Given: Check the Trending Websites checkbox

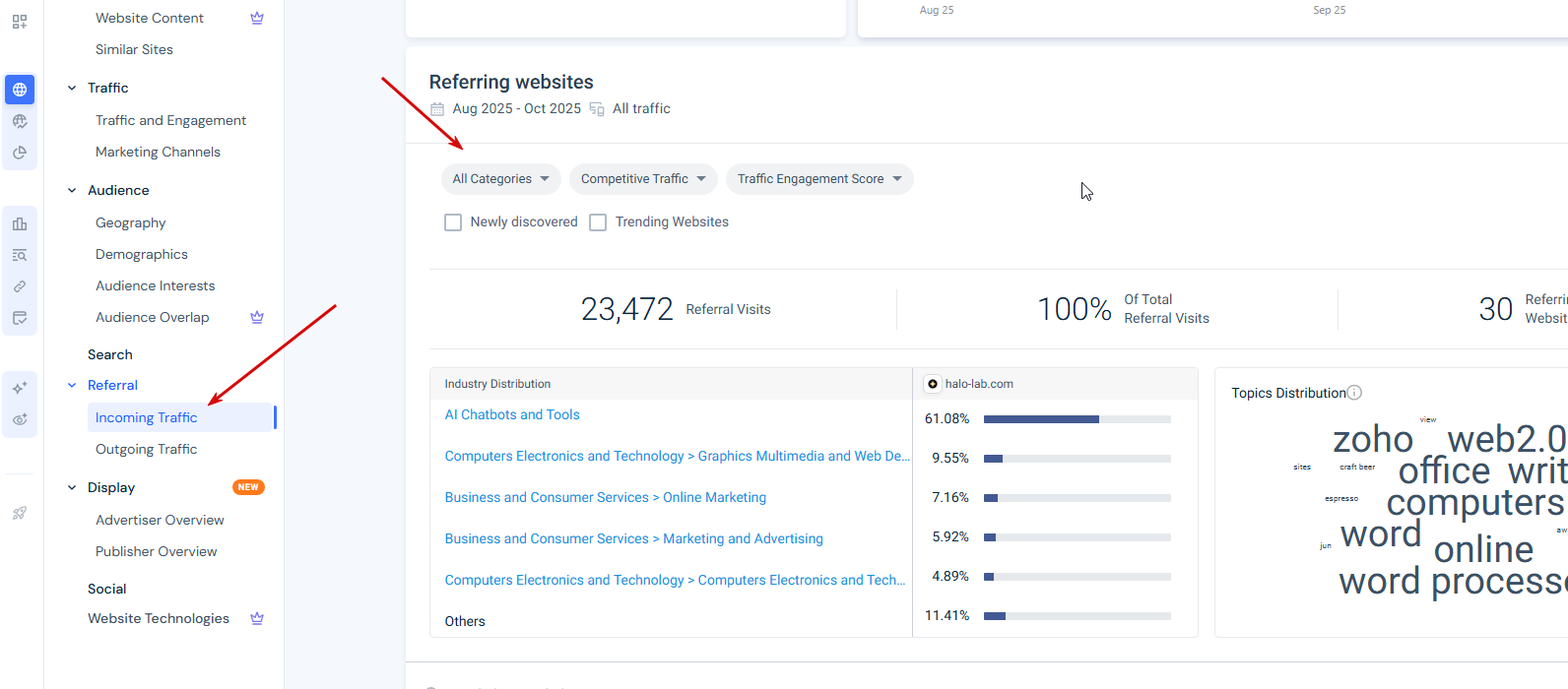Looking at the screenshot, I should tap(598, 222).
